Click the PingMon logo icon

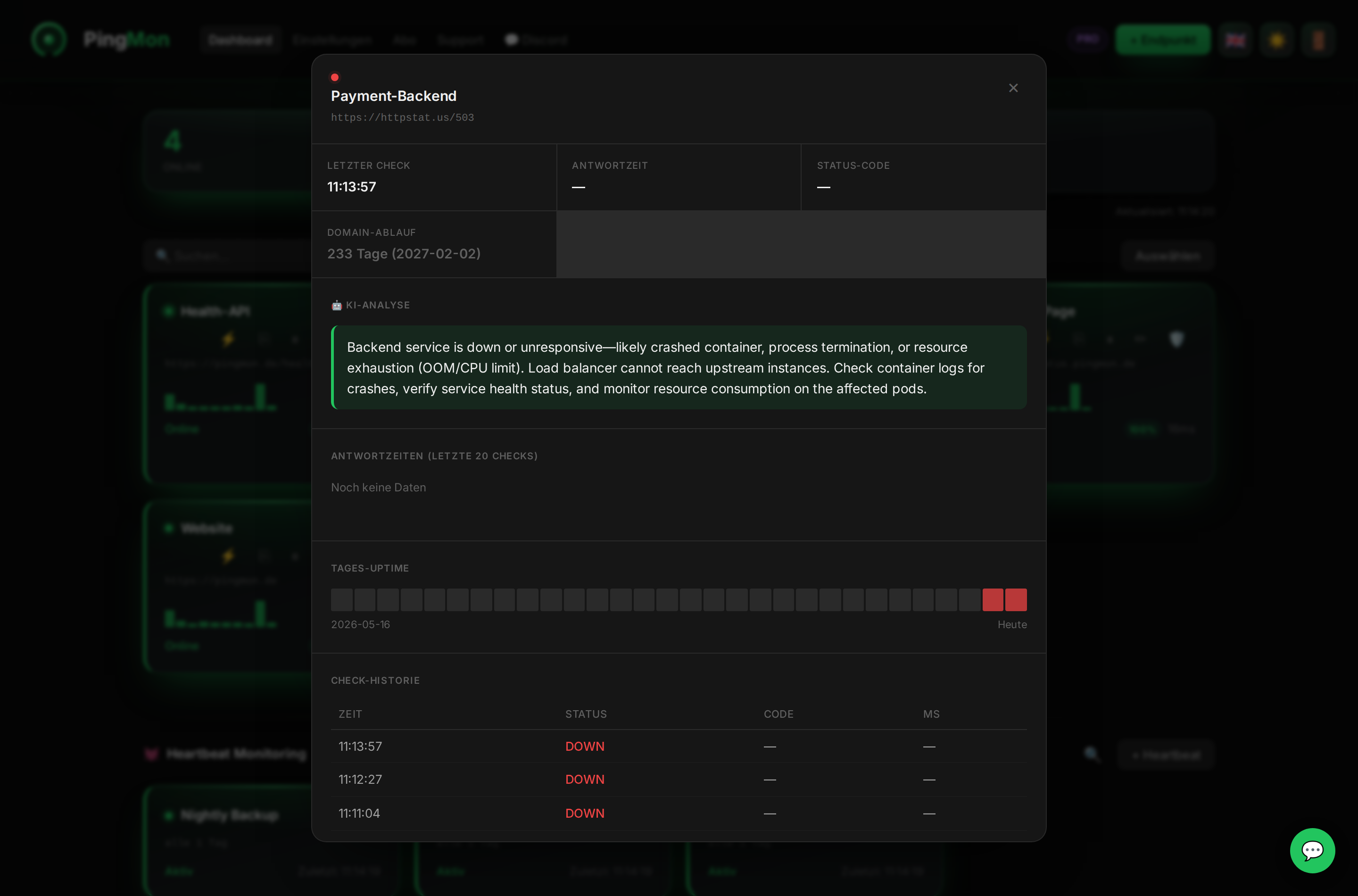pyautogui.click(x=49, y=40)
